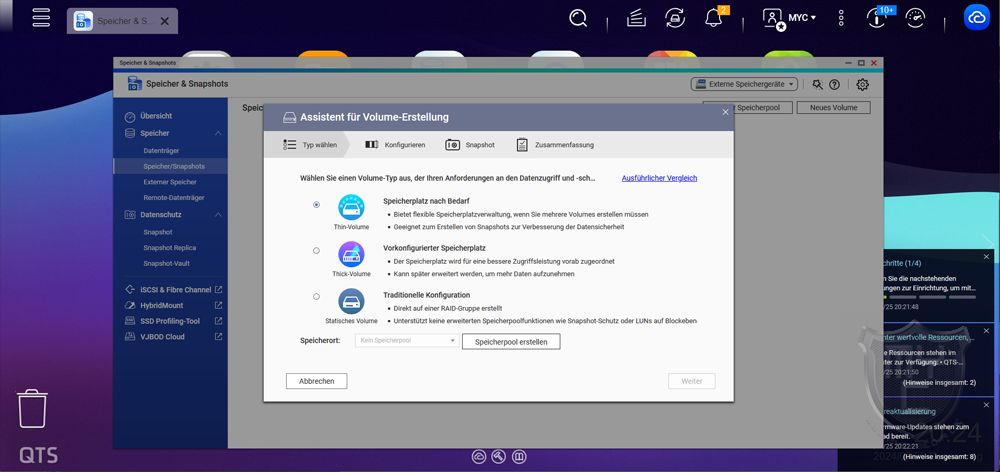Viewport: 1000px width, 472px height.
Task: Click Speicherplatz nach Bedarf heading
Action: tap(427, 201)
